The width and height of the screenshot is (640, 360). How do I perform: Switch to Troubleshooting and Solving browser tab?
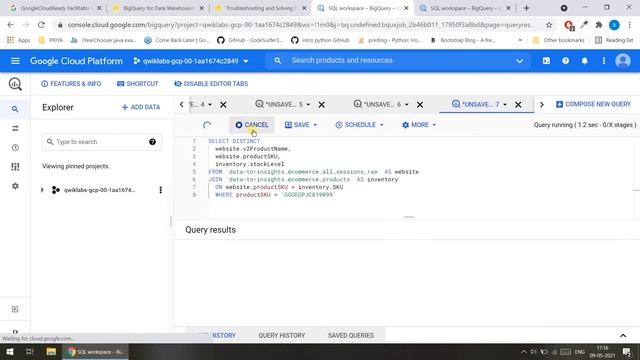260,8
